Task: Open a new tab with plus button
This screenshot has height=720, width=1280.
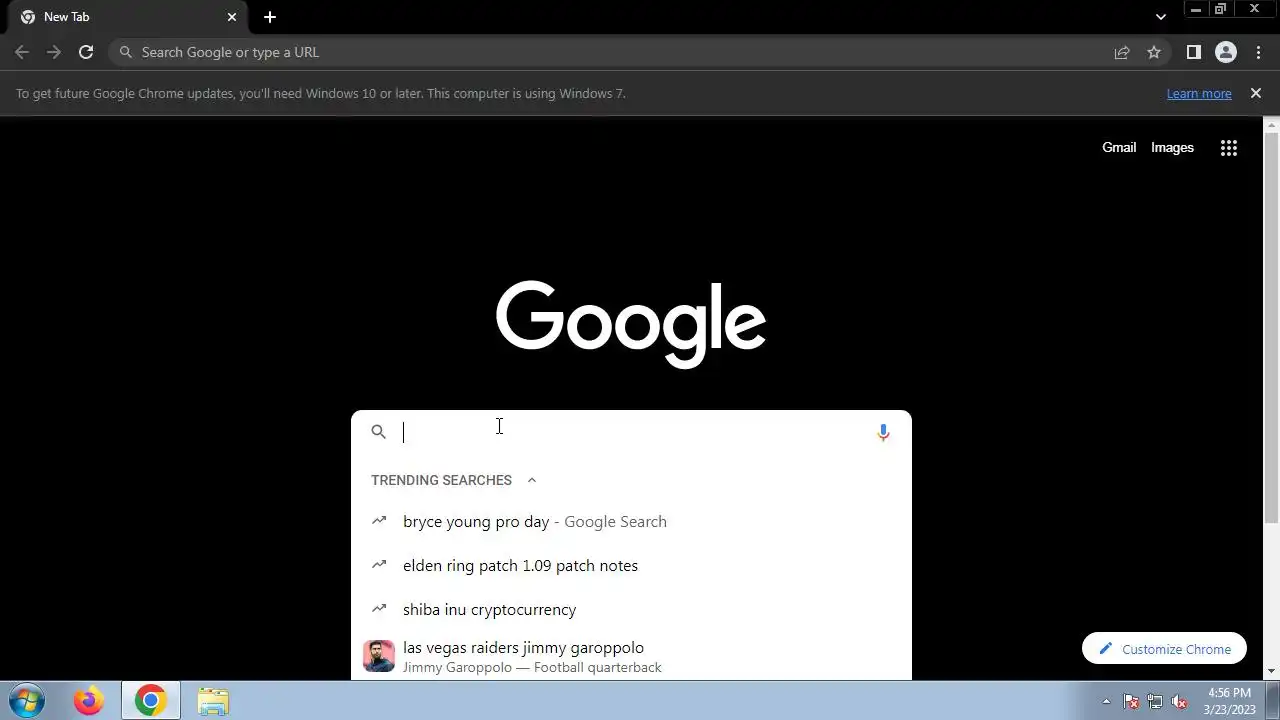Action: (x=270, y=17)
